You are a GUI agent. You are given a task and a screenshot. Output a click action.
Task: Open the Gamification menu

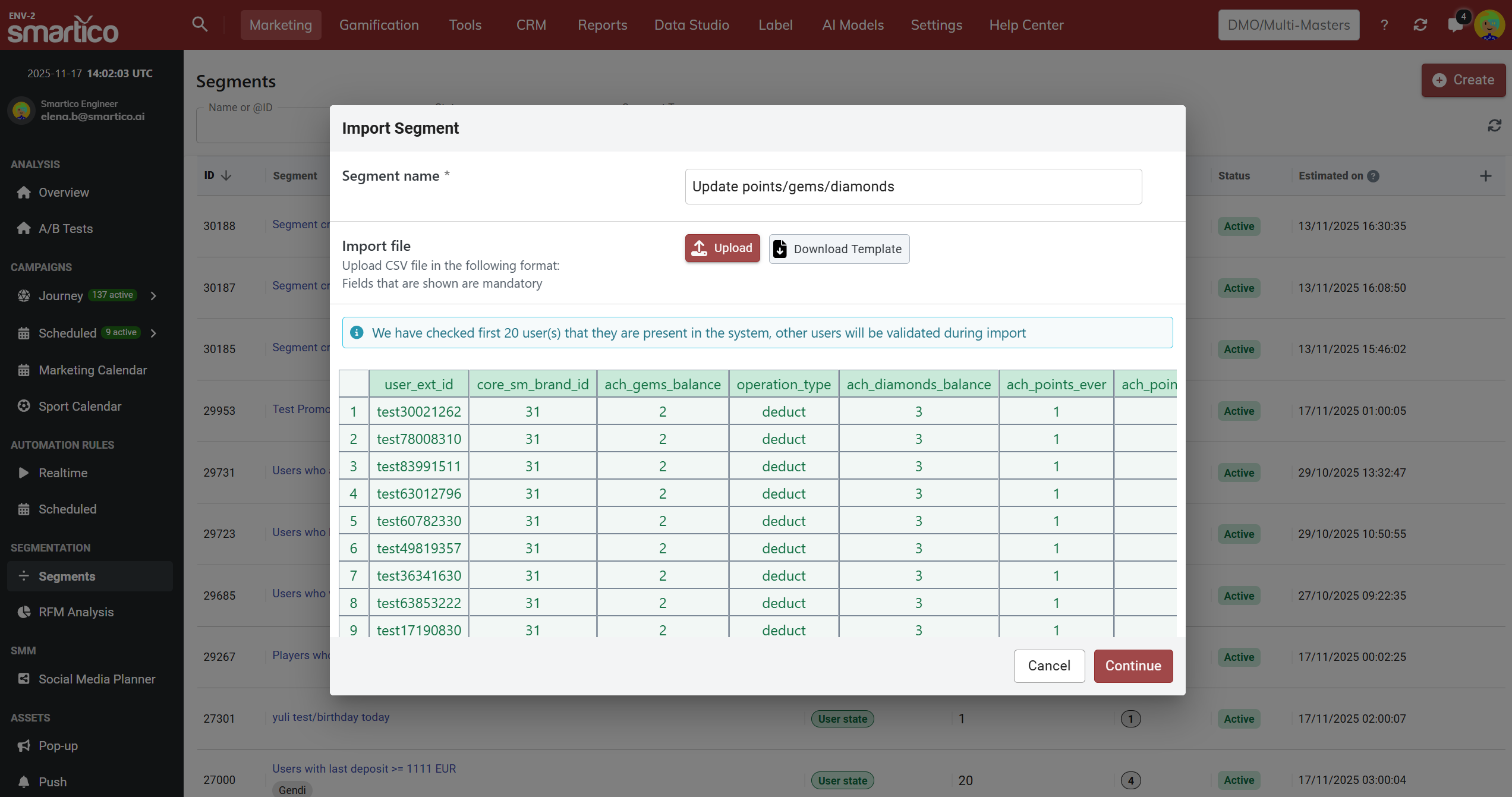[x=379, y=24]
